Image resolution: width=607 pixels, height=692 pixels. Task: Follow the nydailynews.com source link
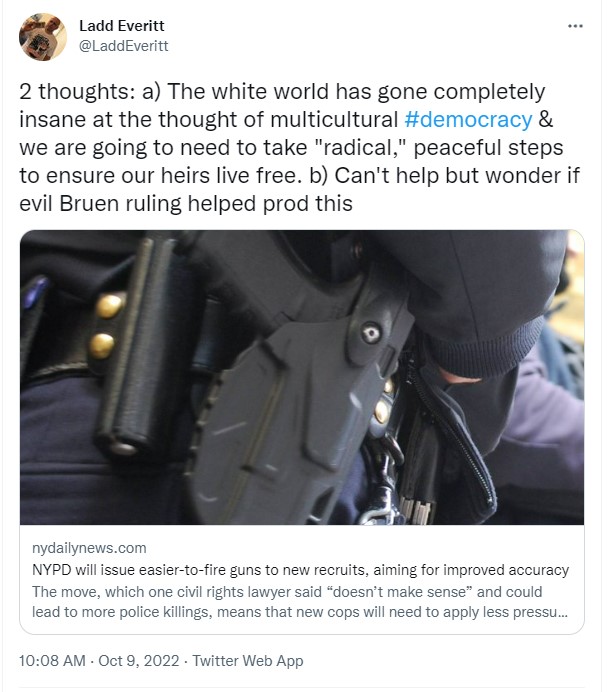tap(89, 548)
